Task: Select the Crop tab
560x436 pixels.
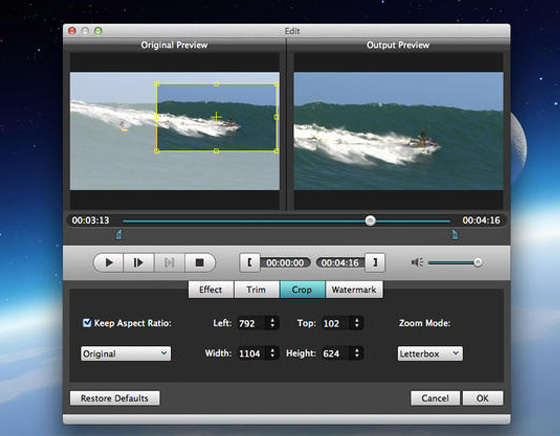Action: tap(302, 290)
